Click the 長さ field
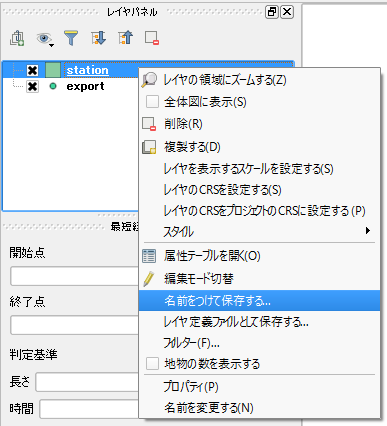This screenshot has width=387, height=426. click(87, 382)
